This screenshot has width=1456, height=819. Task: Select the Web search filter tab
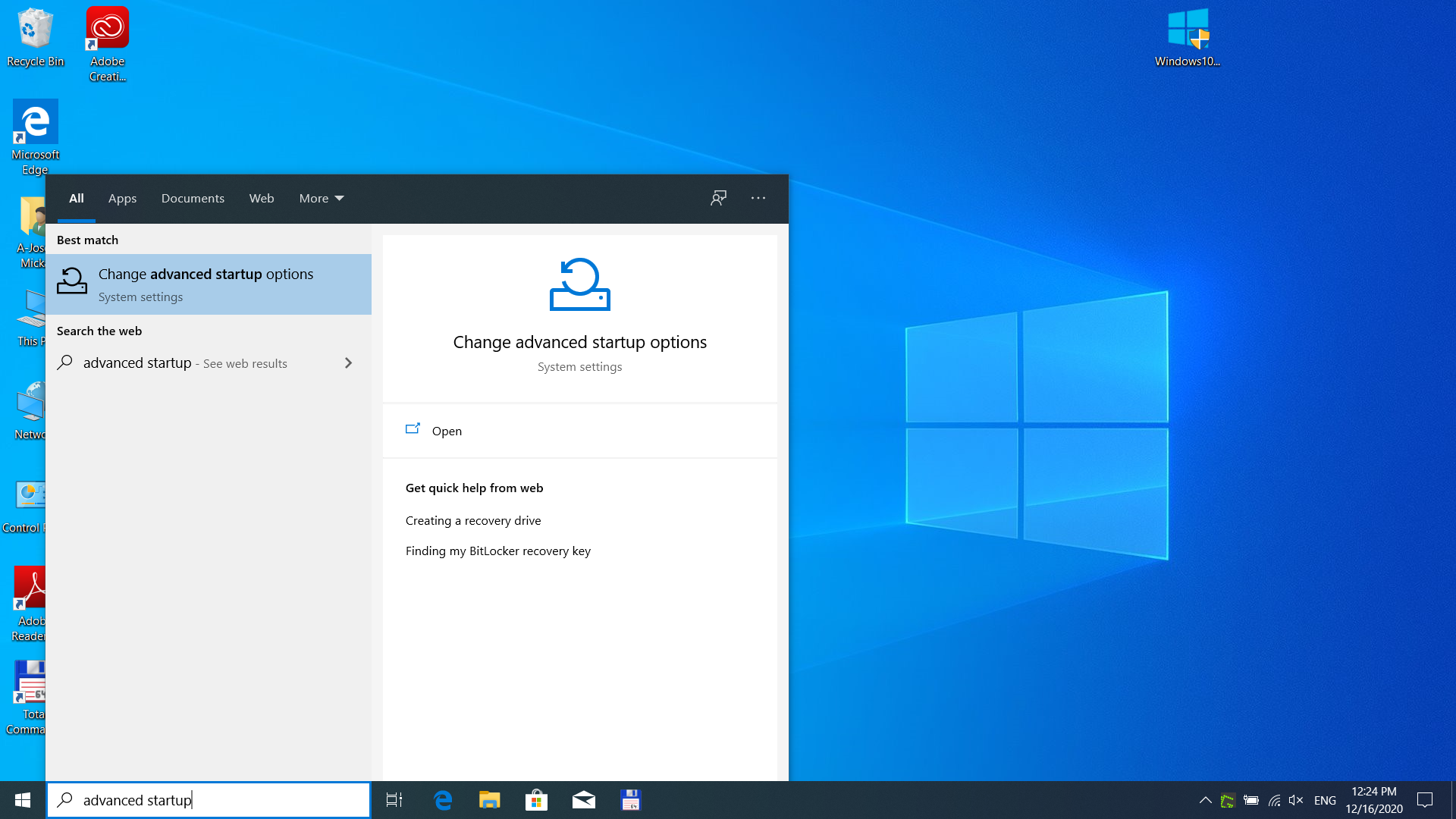click(x=261, y=198)
